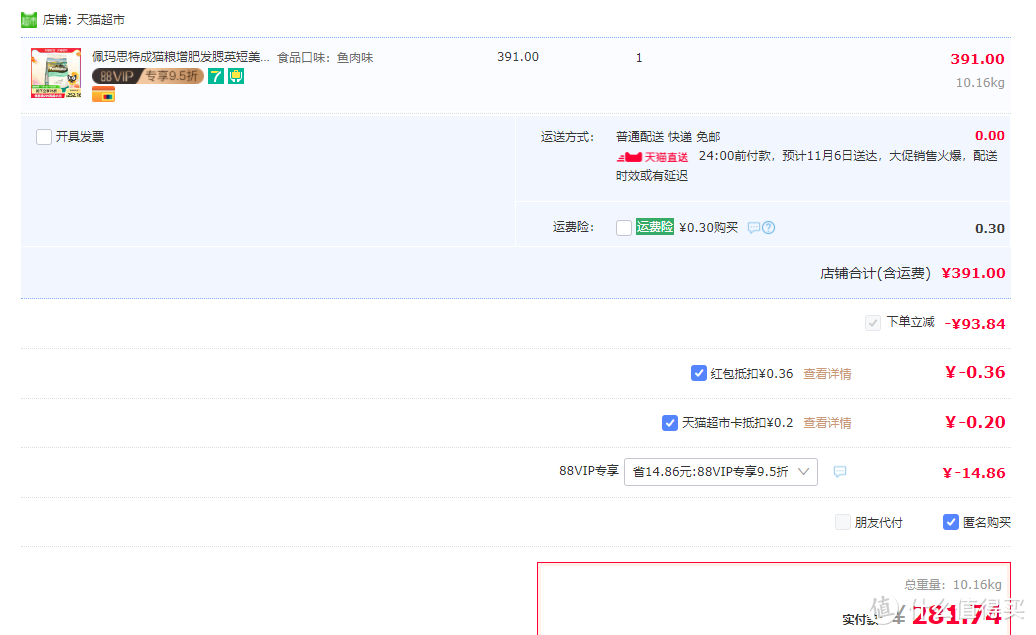
Task: Tick the 运费险 shipping insurance checkbox
Action: [624, 228]
